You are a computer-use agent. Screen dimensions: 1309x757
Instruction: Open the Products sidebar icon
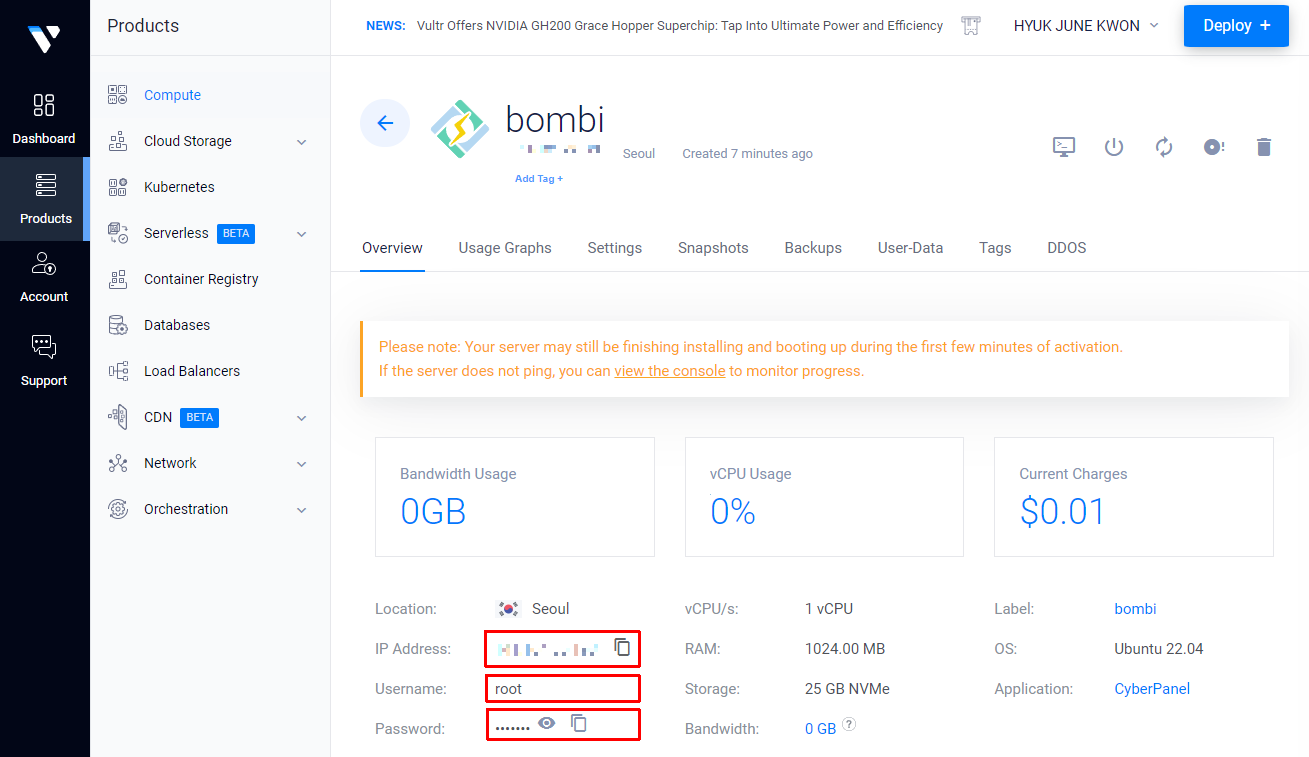tap(45, 185)
